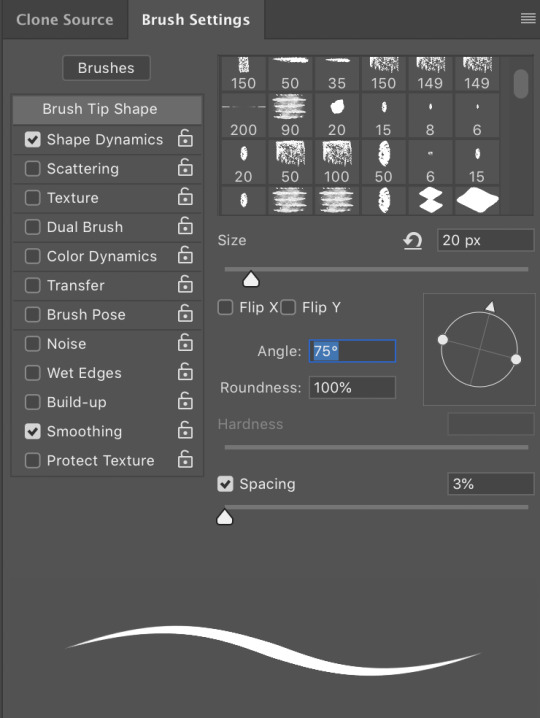Open the Brushes panel button
The width and height of the screenshot is (540, 718).
click(x=106, y=68)
